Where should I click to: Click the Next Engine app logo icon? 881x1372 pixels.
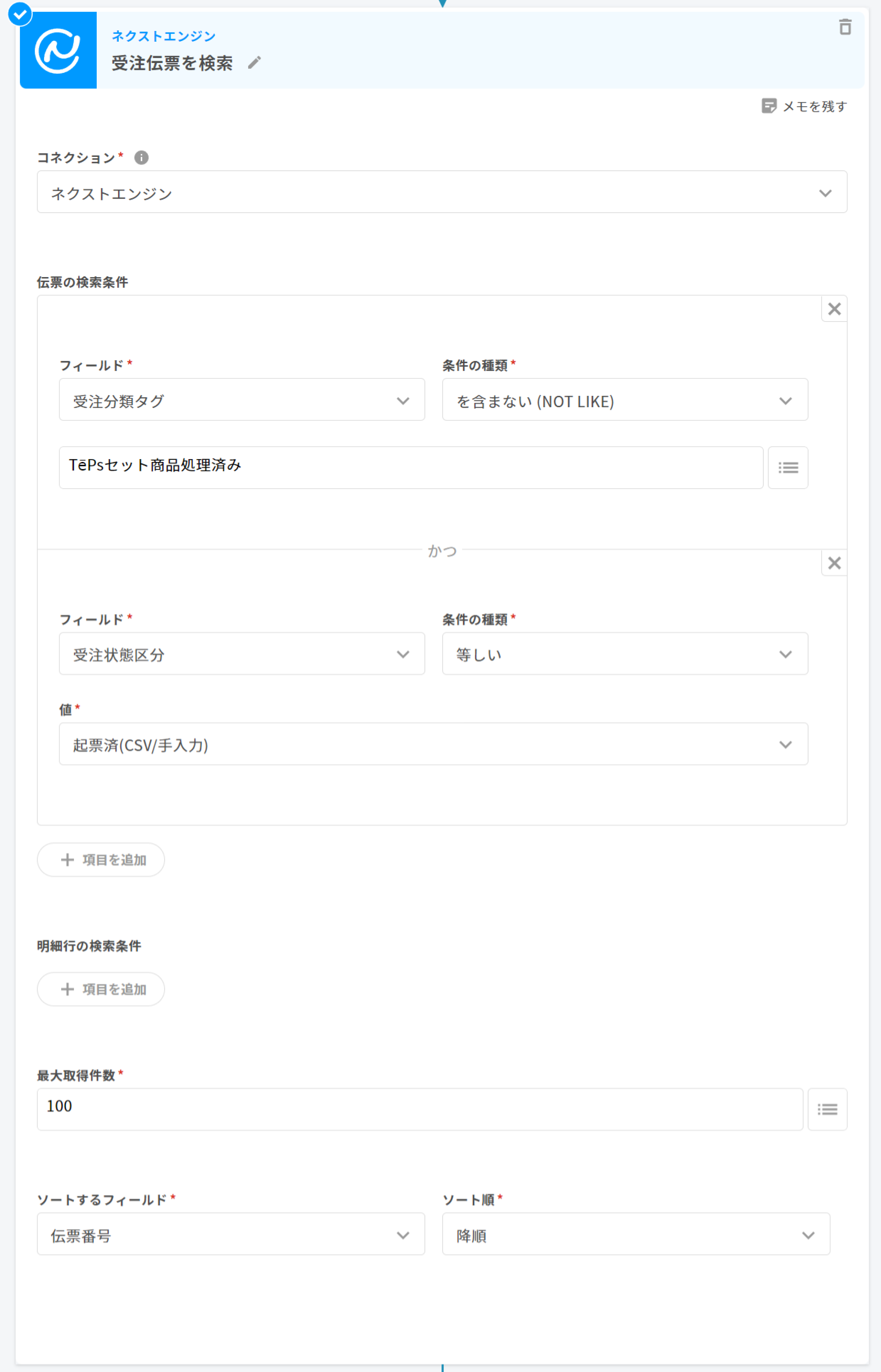coord(58,50)
